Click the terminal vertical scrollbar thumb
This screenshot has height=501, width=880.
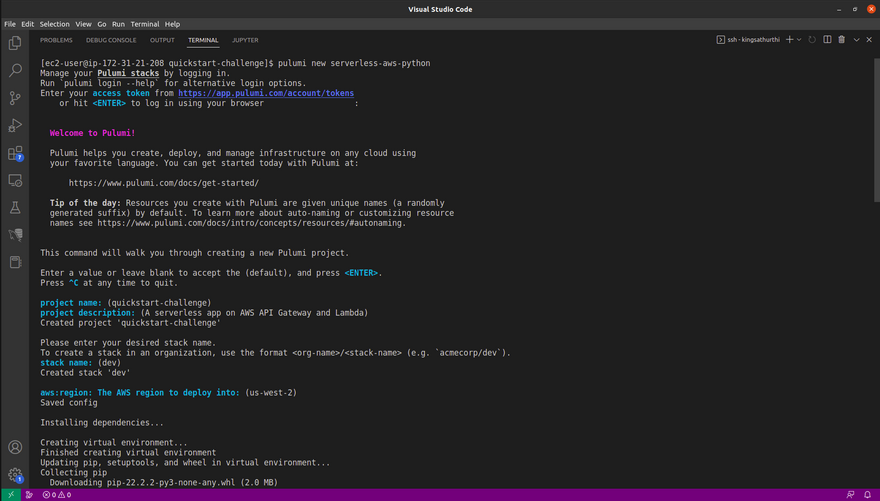877,130
